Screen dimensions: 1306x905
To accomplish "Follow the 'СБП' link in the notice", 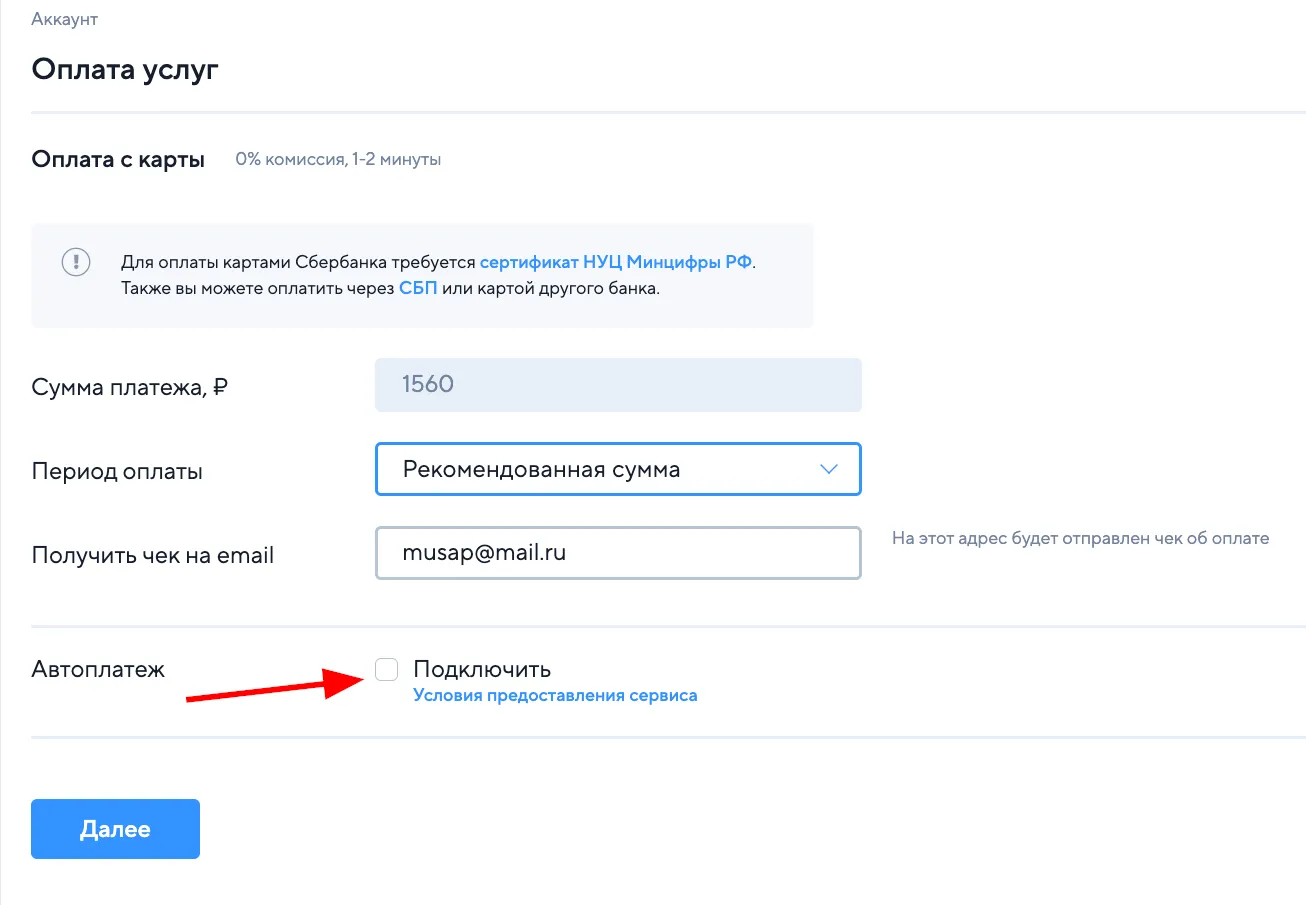I will pos(418,289).
